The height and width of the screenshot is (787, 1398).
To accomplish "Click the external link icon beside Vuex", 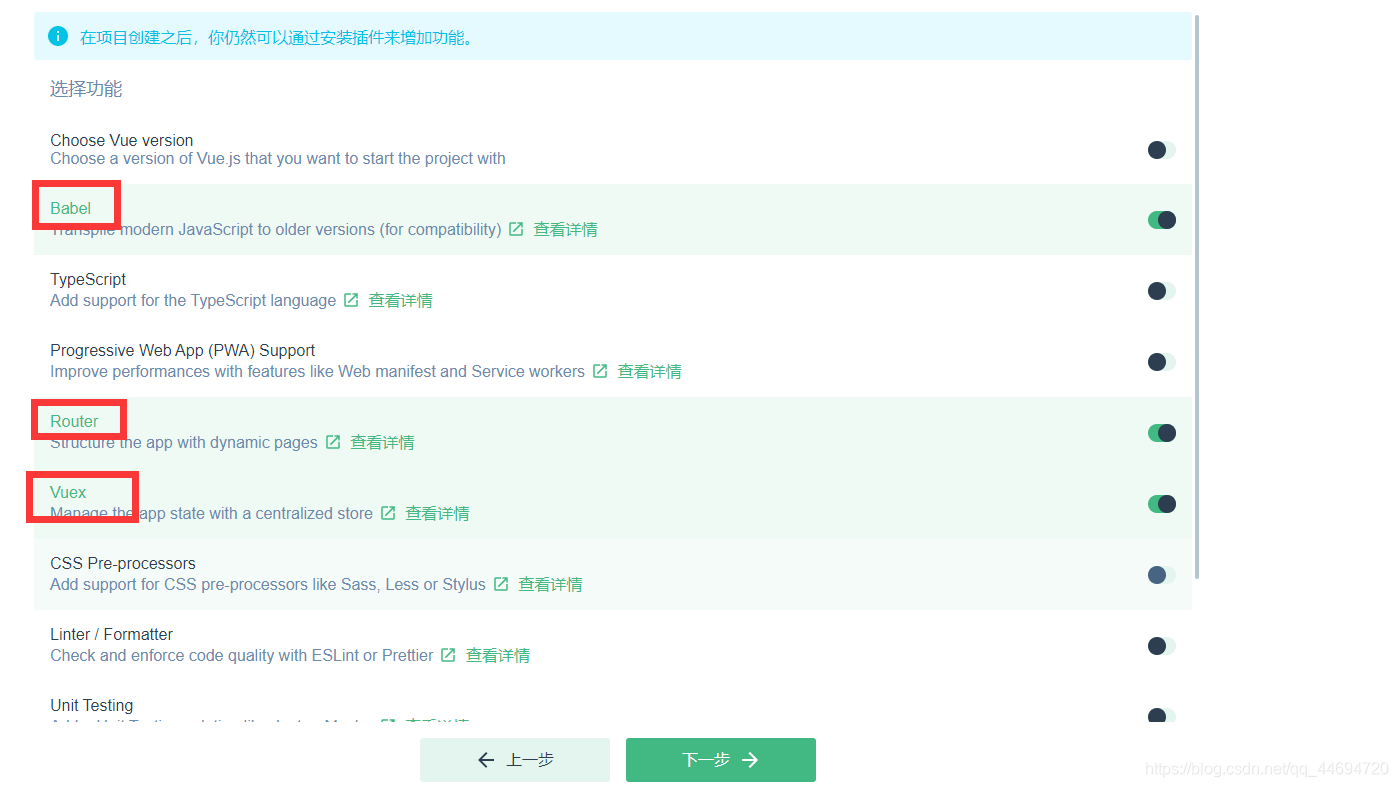I will pyautogui.click(x=388, y=513).
